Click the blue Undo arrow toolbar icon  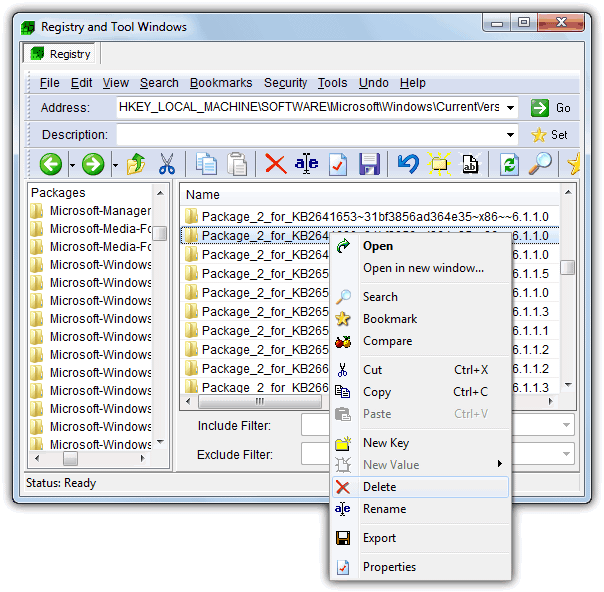point(408,164)
